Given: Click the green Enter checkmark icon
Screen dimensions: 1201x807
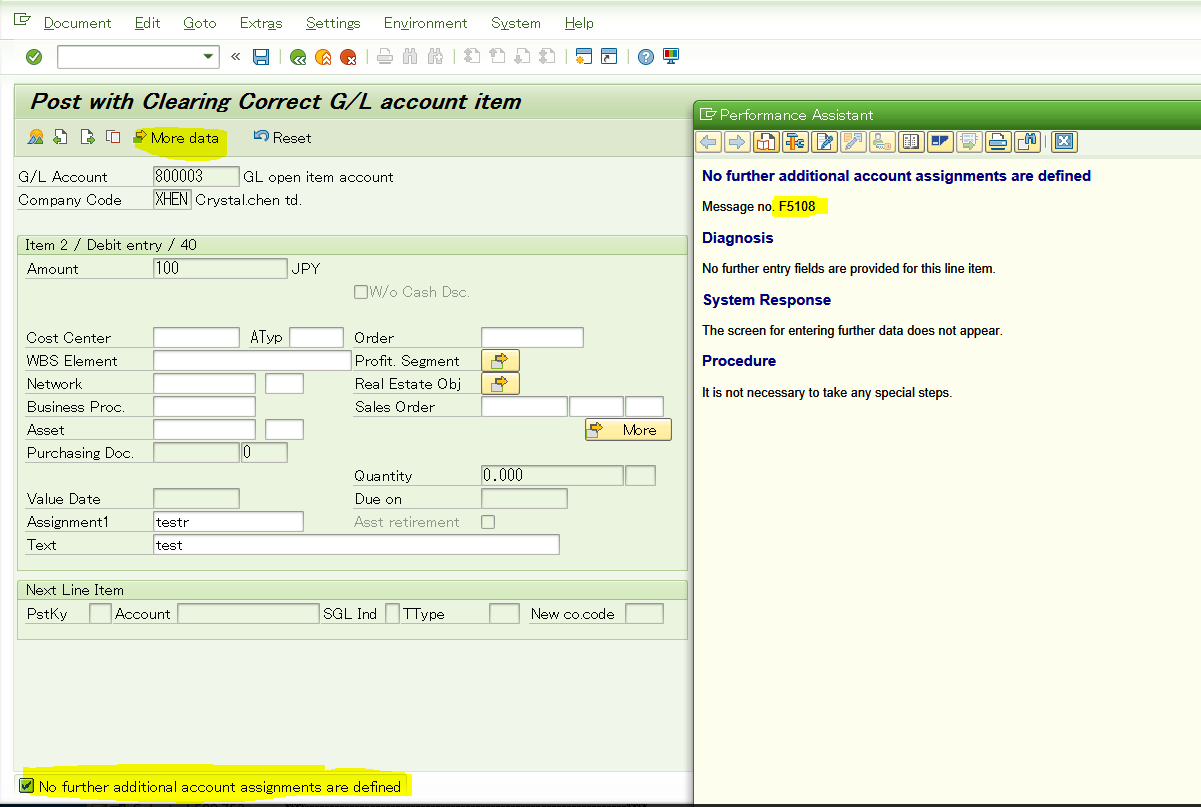Looking at the screenshot, I should [x=34, y=57].
